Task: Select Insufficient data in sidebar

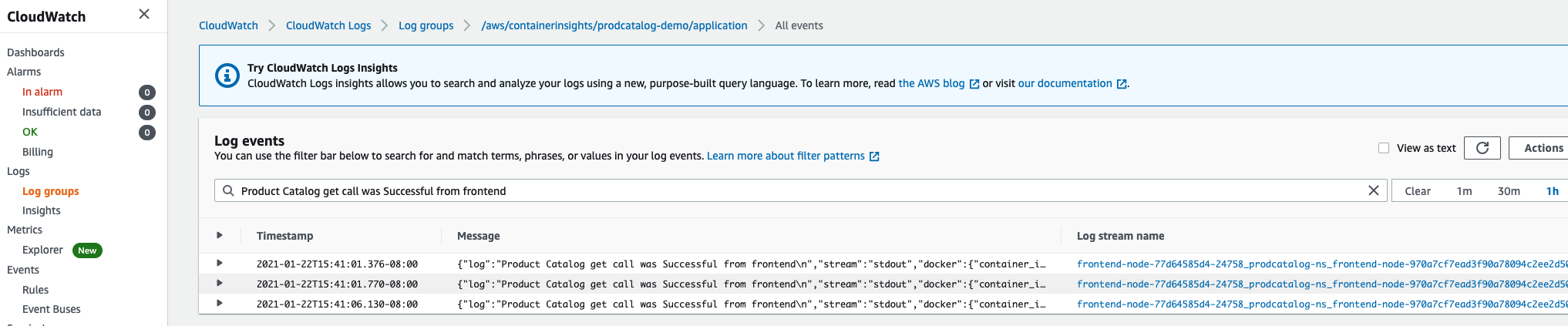Action: 62,112
